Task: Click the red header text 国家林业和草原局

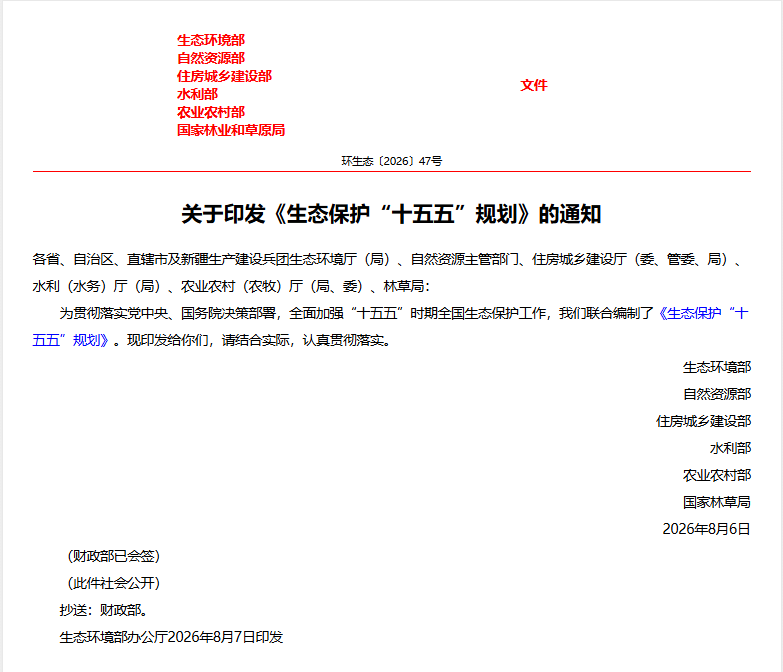Action: [x=231, y=130]
